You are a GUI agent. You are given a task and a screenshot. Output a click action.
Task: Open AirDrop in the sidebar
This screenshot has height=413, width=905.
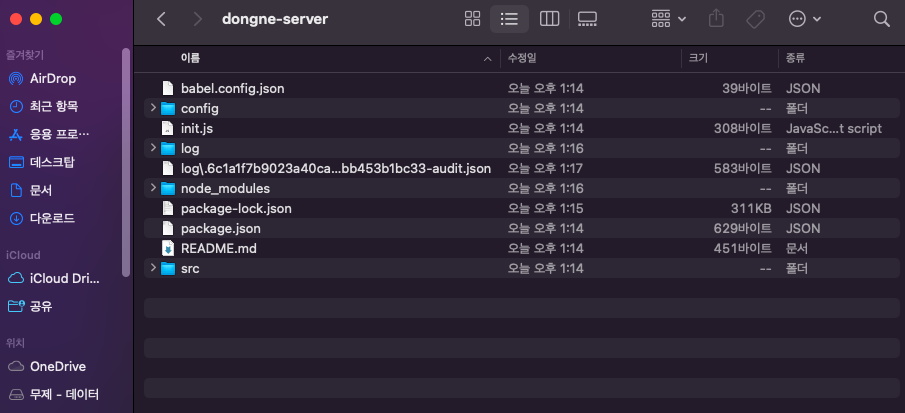(53, 78)
